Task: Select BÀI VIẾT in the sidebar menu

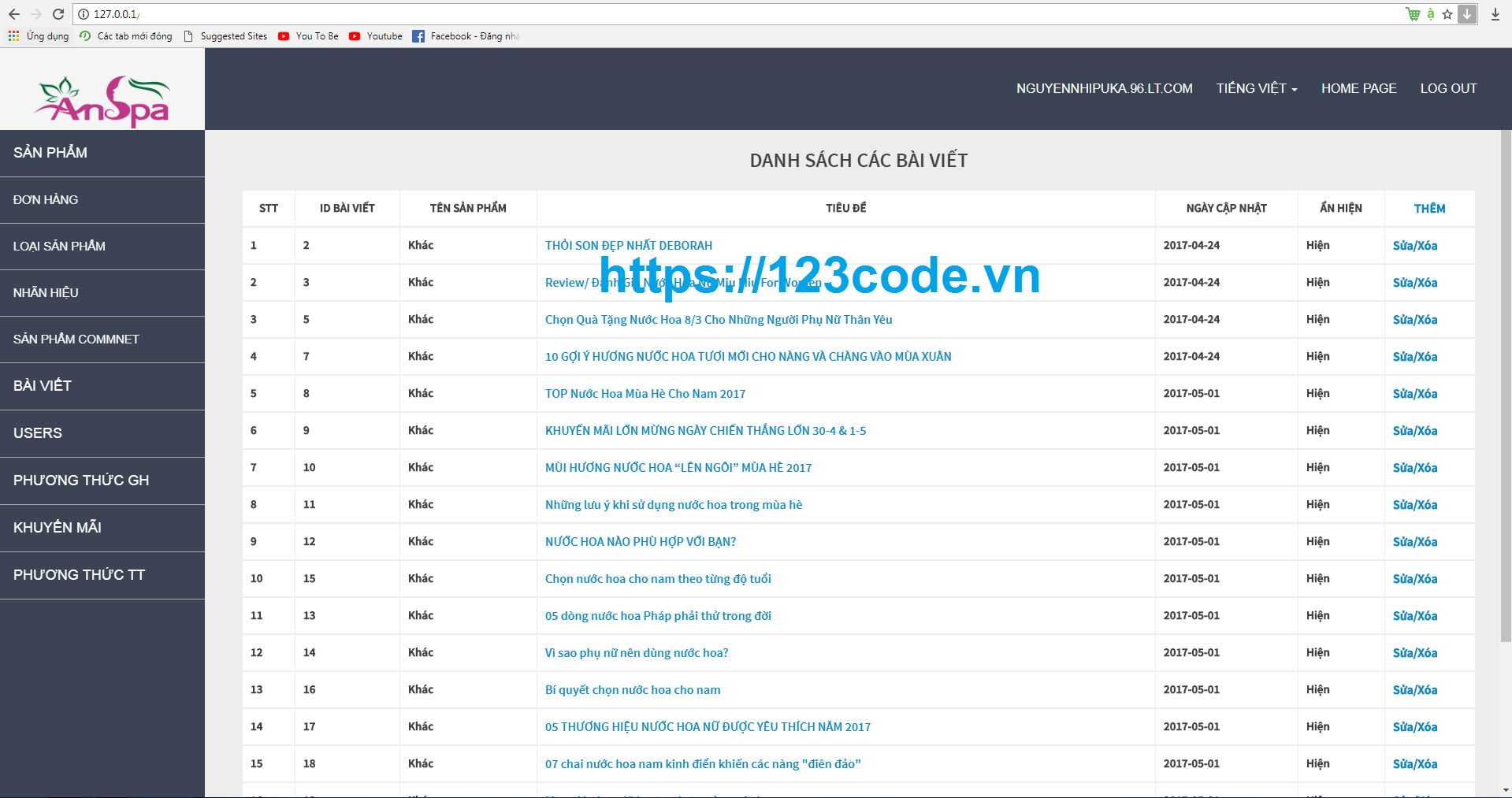Action: point(43,386)
